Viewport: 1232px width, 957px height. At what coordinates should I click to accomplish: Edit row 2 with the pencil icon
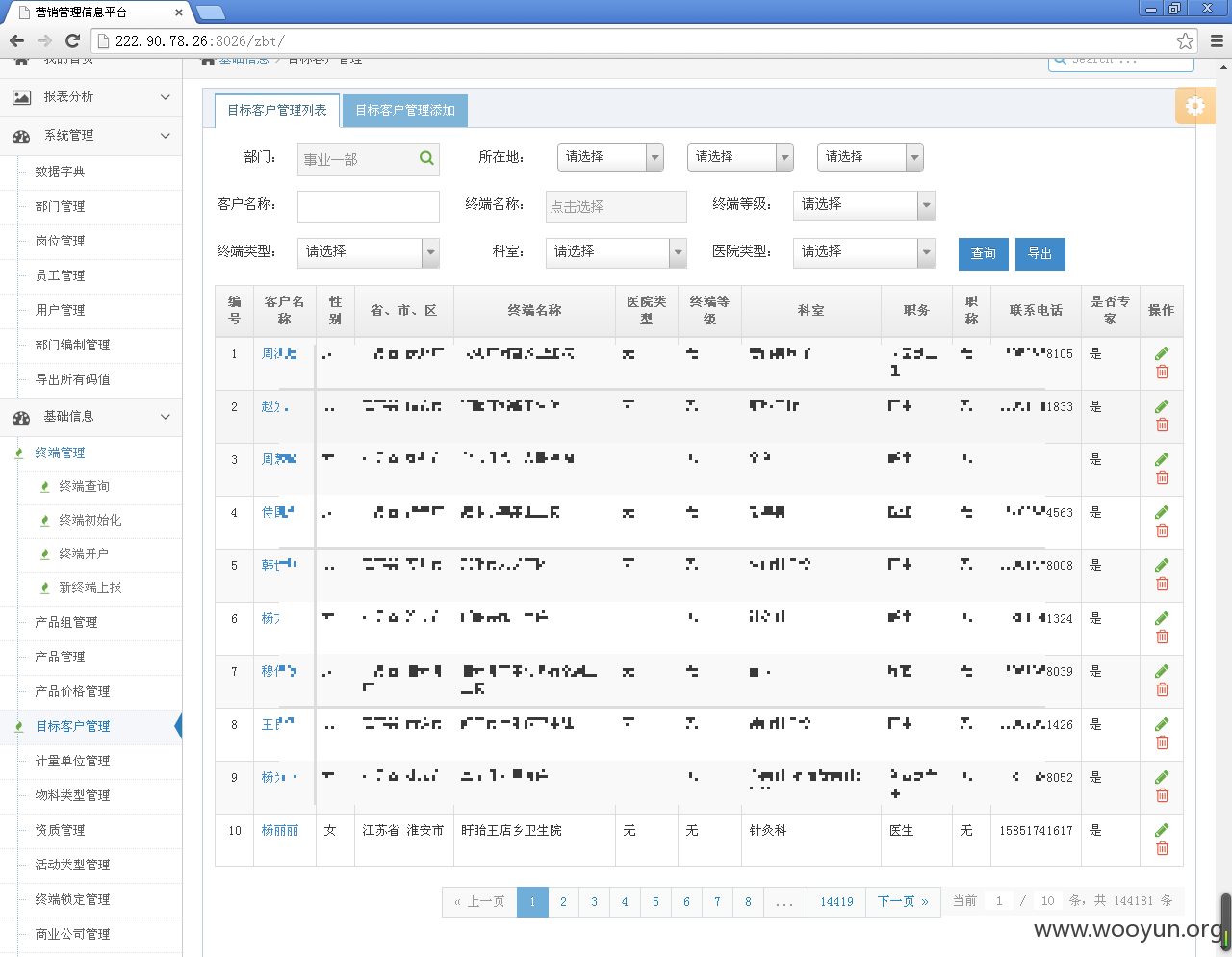(x=1162, y=406)
